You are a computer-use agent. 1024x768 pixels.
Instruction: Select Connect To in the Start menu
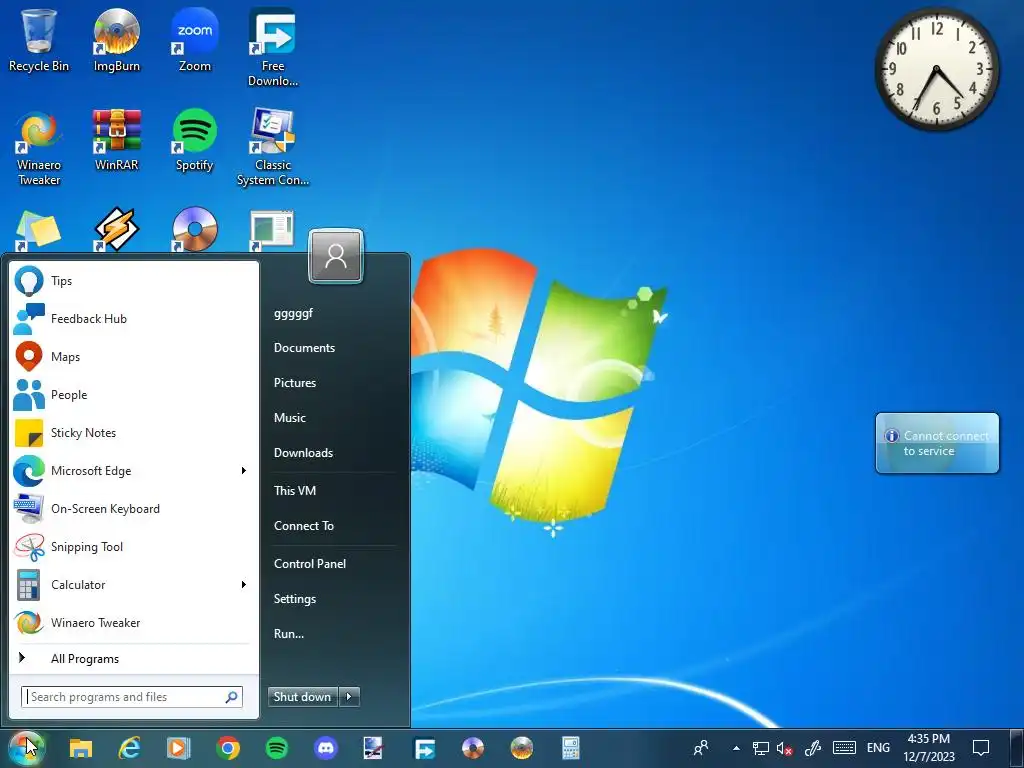[304, 526]
